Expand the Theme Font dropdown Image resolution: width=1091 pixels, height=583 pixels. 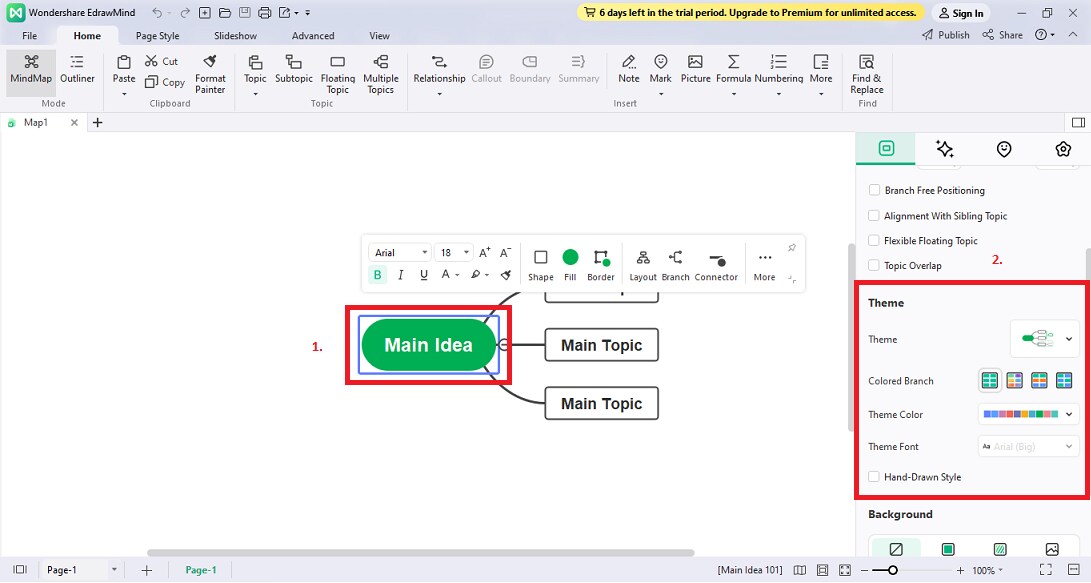coord(1029,446)
